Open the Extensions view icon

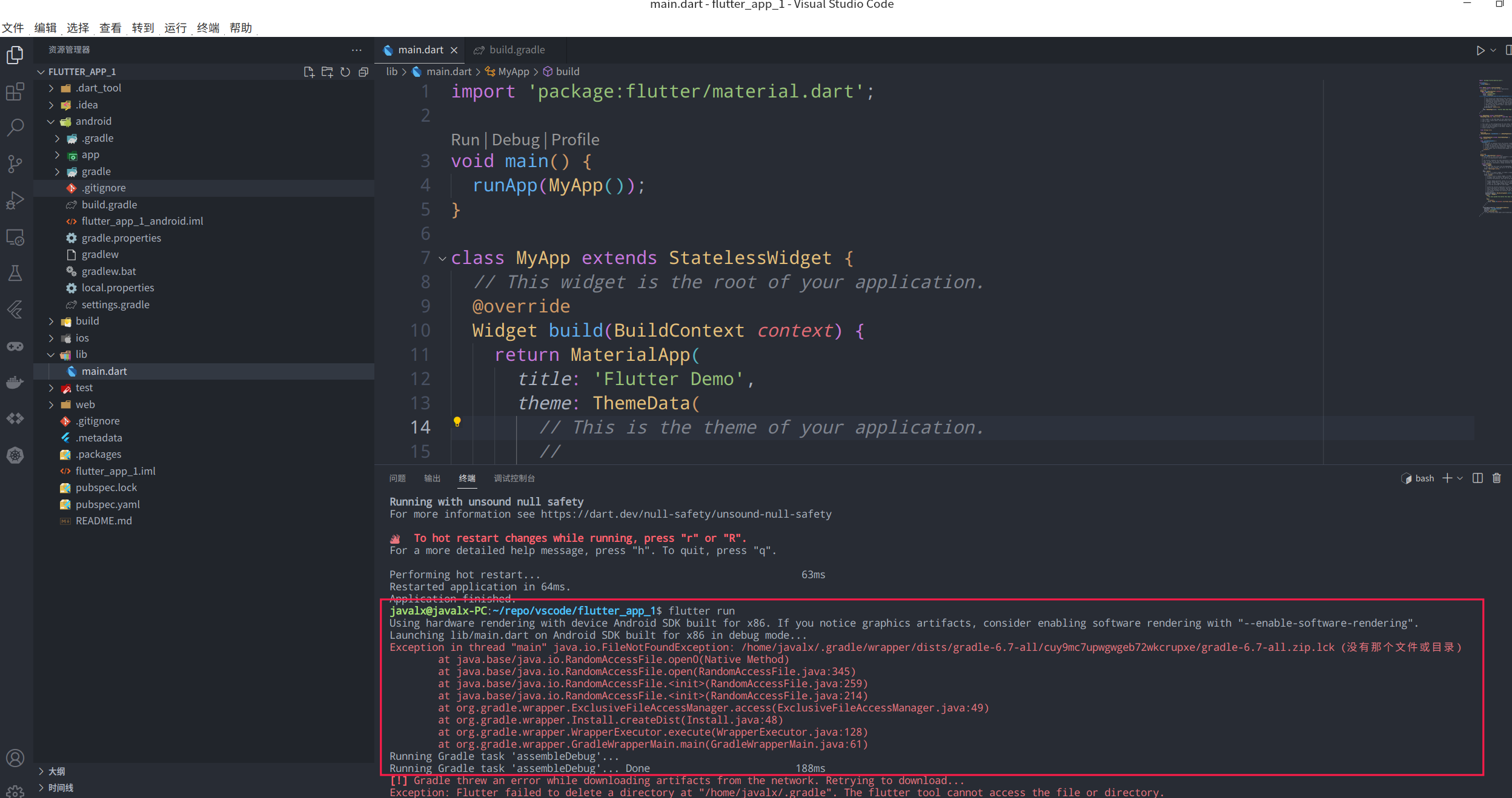pos(15,91)
